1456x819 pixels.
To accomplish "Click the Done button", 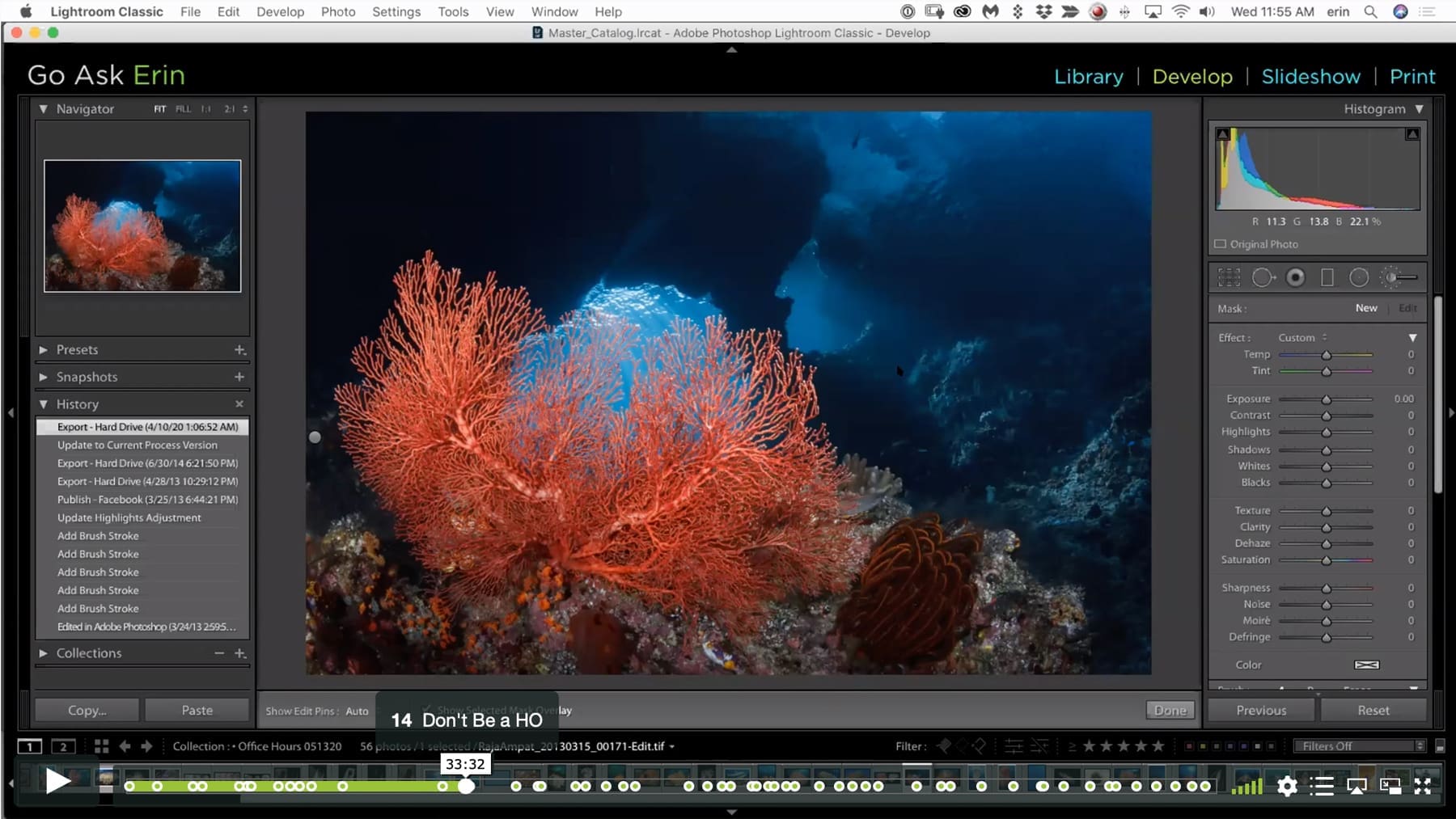I will pyautogui.click(x=1170, y=710).
